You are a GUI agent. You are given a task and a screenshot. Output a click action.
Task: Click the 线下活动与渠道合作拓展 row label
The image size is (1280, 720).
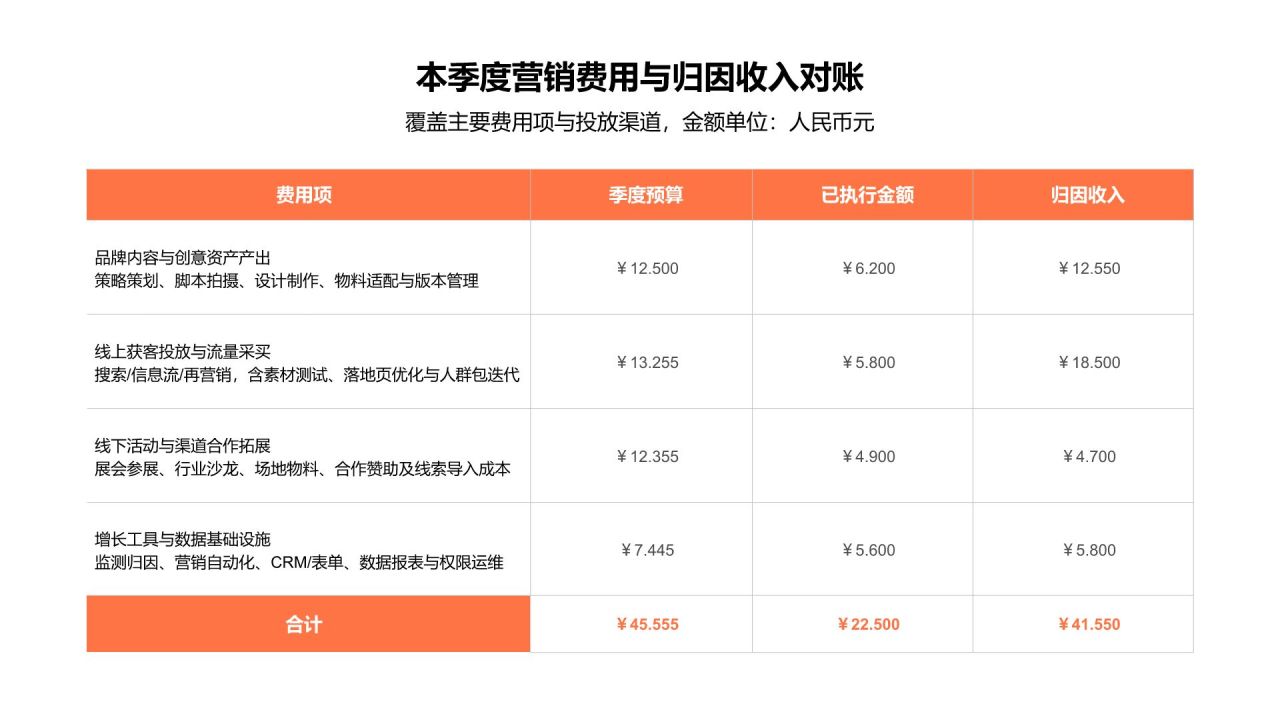183,446
